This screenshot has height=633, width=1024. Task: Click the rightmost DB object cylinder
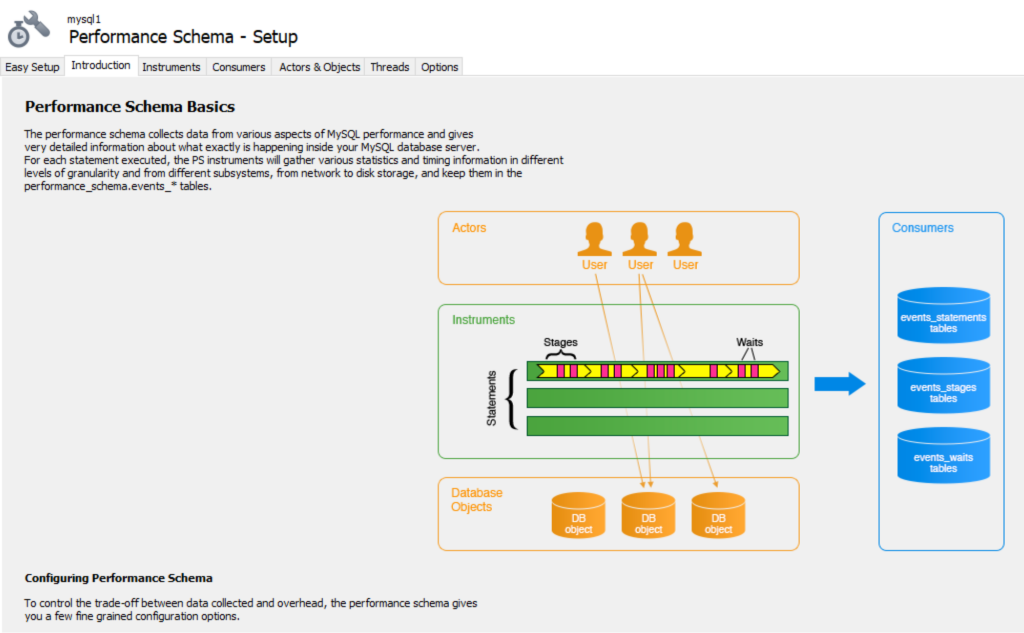pos(718,516)
